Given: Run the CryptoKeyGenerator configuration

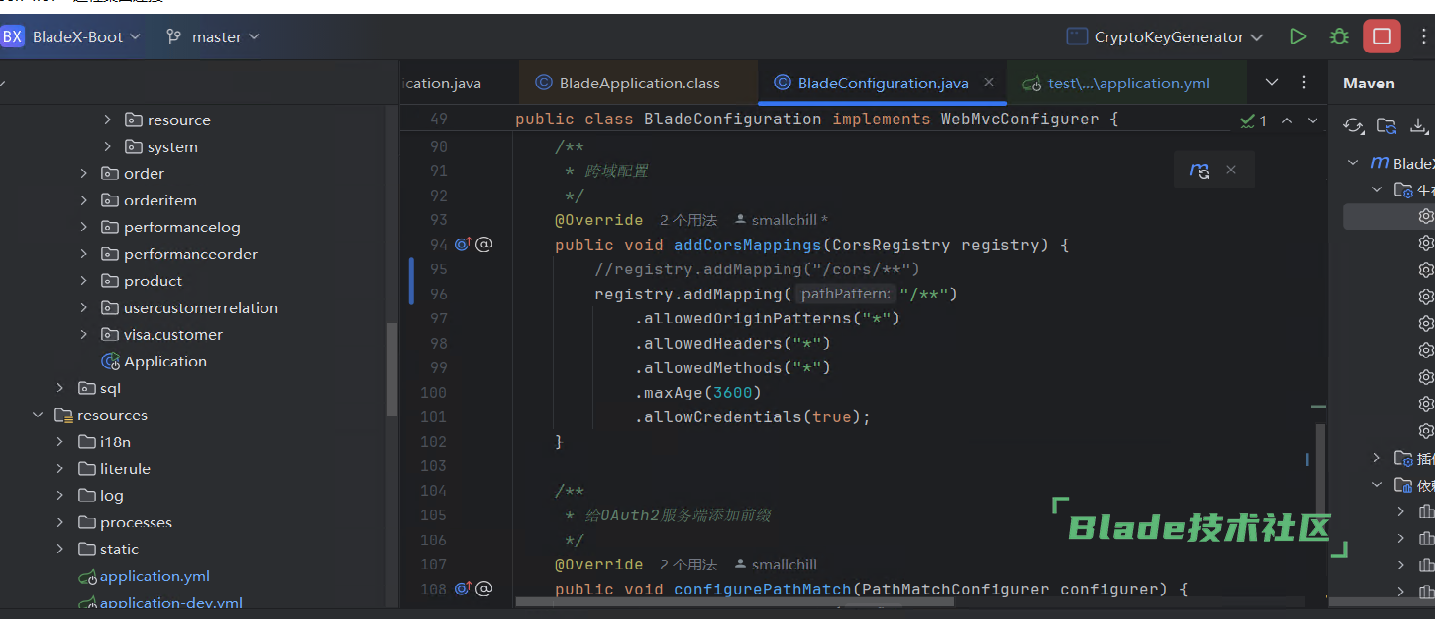Looking at the screenshot, I should pyautogui.click(x=1298, y=37).
